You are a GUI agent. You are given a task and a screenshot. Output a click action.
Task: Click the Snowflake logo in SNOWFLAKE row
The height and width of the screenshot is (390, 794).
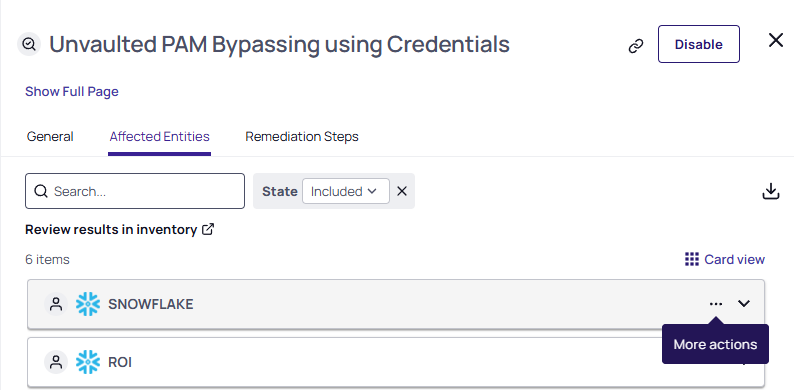[88, 304]
